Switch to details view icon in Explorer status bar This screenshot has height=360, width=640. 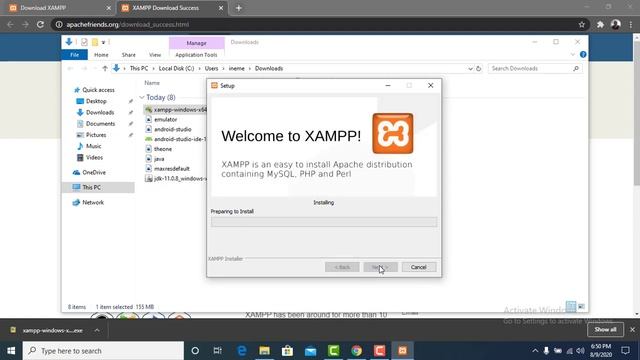tap(571, 306)
